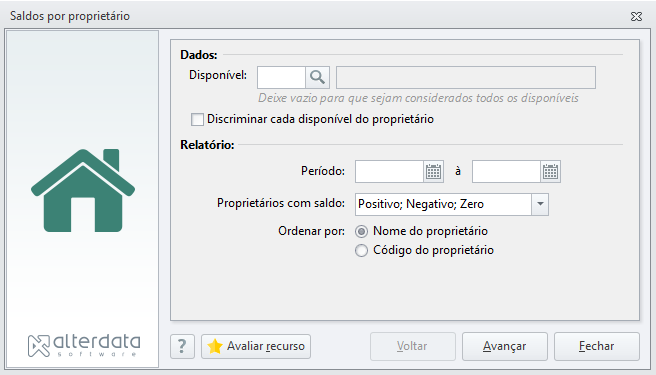Open the start date calendar picker

pos(433,172)
